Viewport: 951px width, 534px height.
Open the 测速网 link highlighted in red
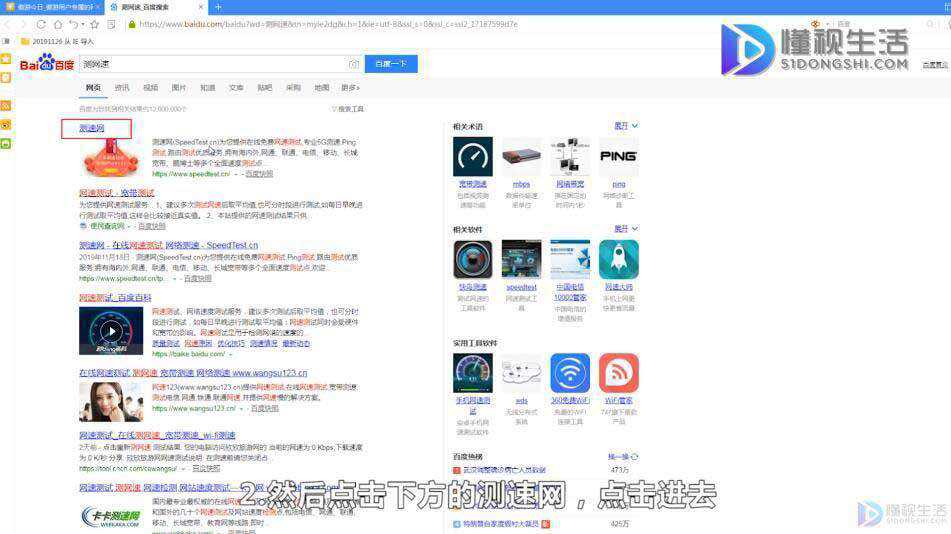click(92, 128)
